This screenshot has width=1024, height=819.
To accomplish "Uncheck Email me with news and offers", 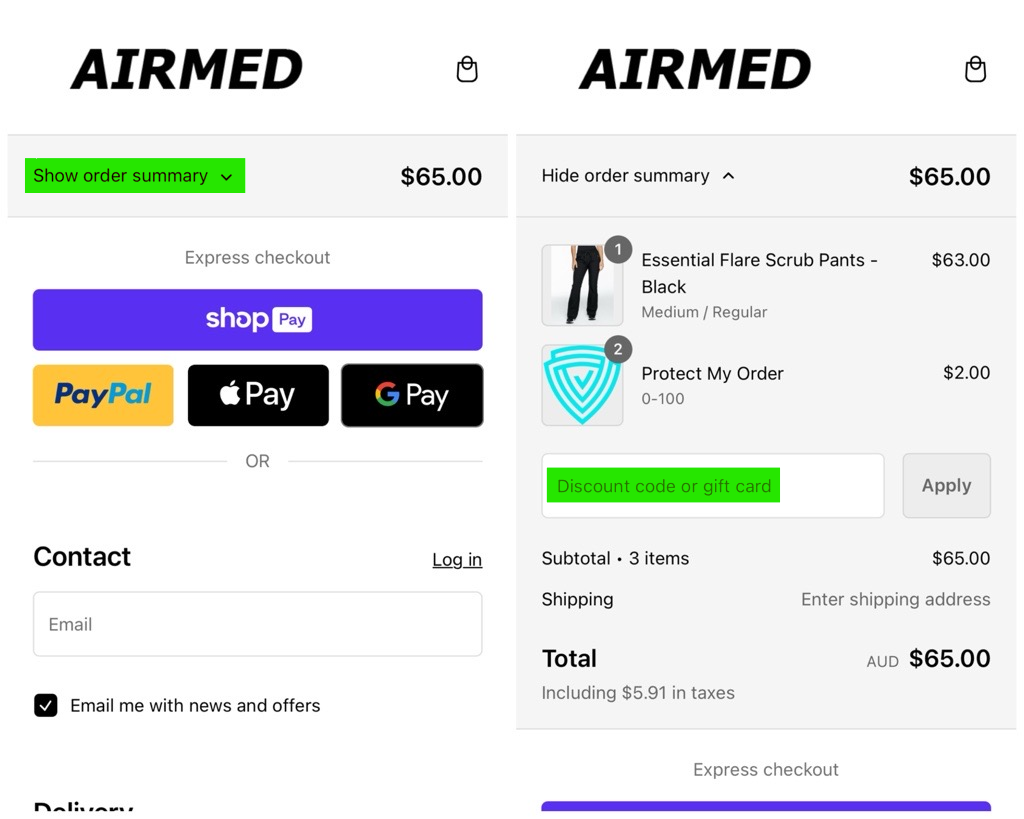I will [x=46, y=705].
